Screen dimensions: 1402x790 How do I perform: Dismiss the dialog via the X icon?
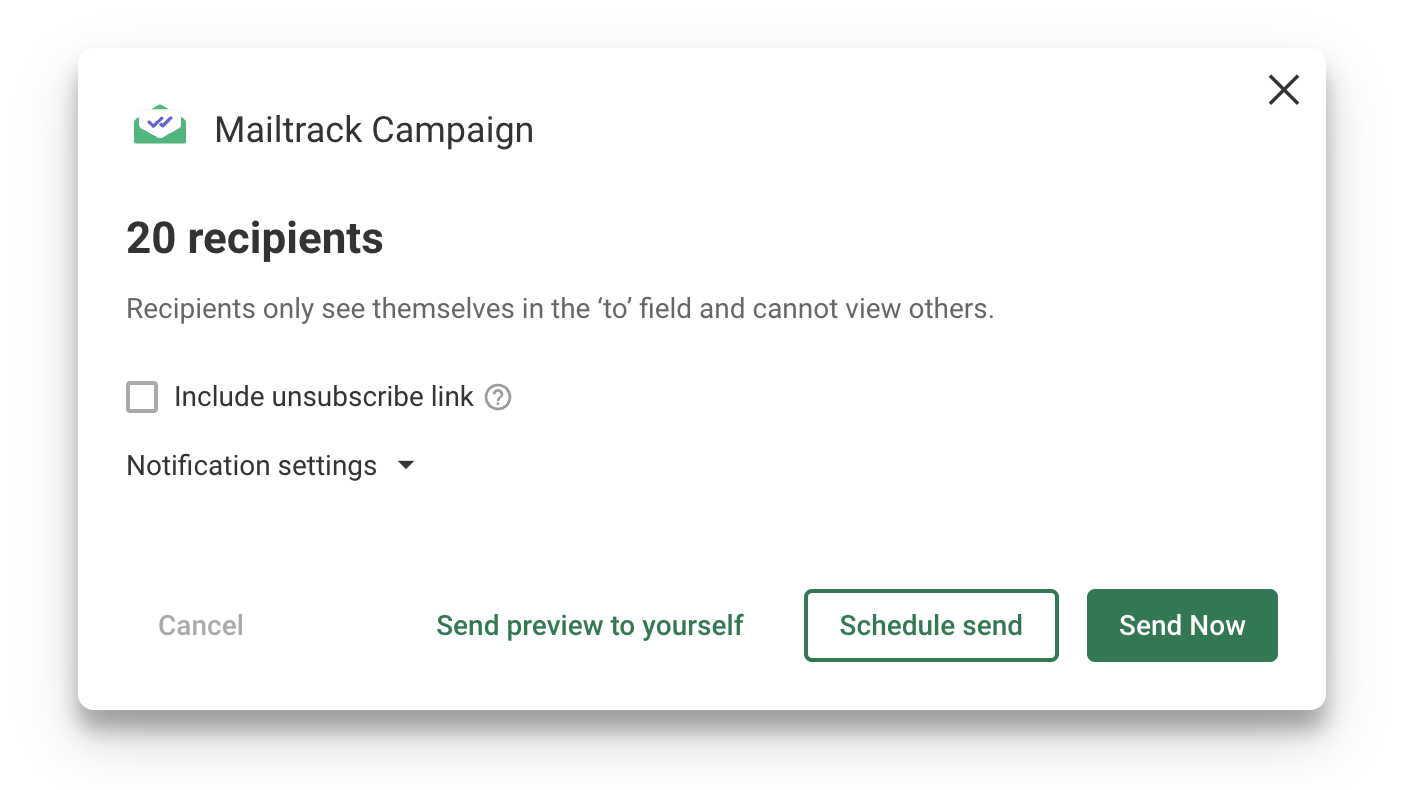tap(1283, 89)
